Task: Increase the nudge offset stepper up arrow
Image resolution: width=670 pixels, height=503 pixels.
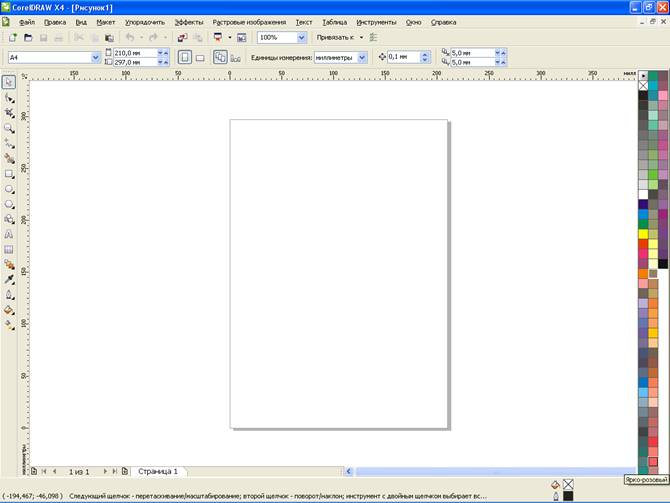Action: pos(425,54)
